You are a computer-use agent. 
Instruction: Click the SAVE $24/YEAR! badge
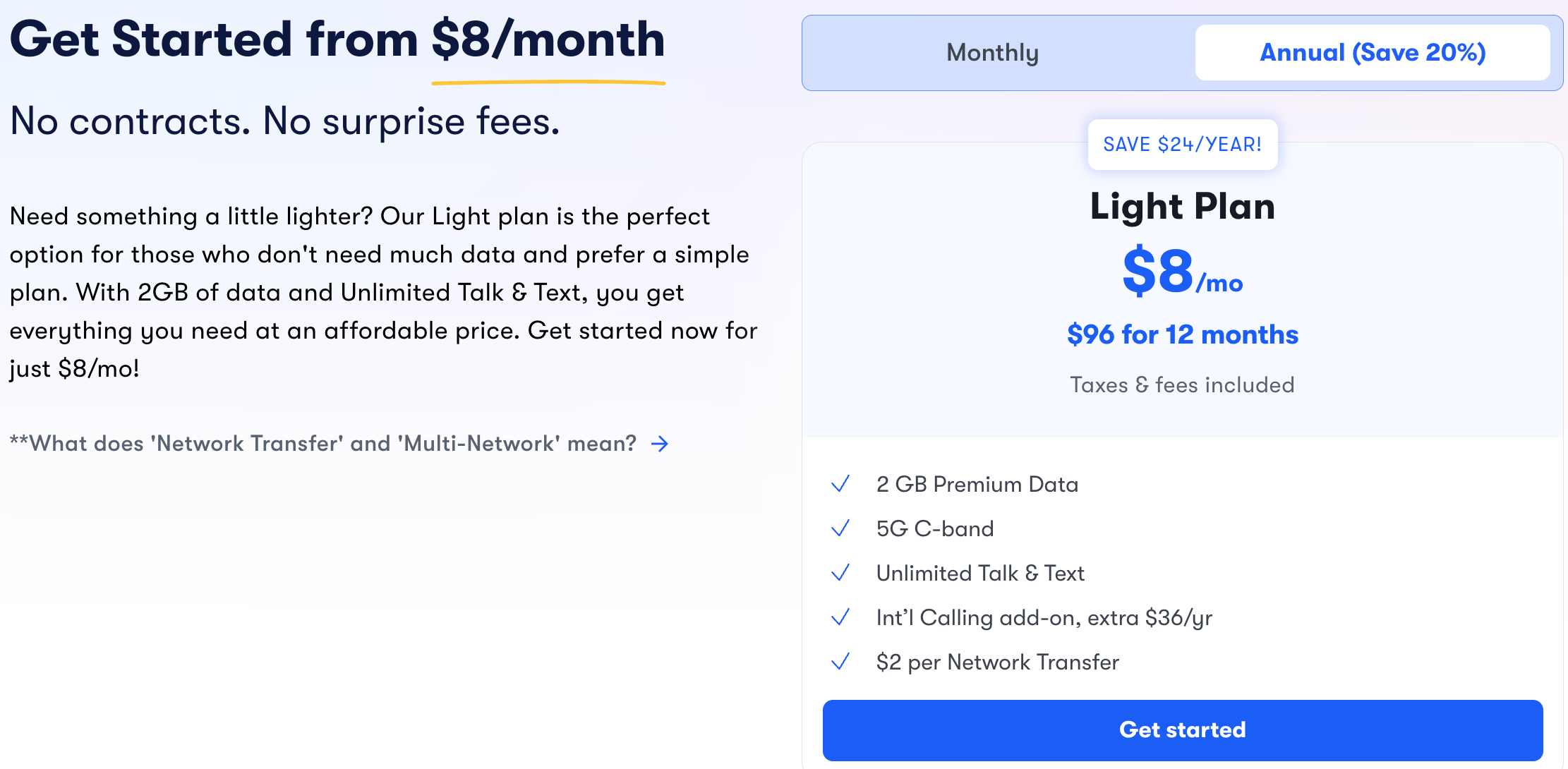tap(1182, 145)
